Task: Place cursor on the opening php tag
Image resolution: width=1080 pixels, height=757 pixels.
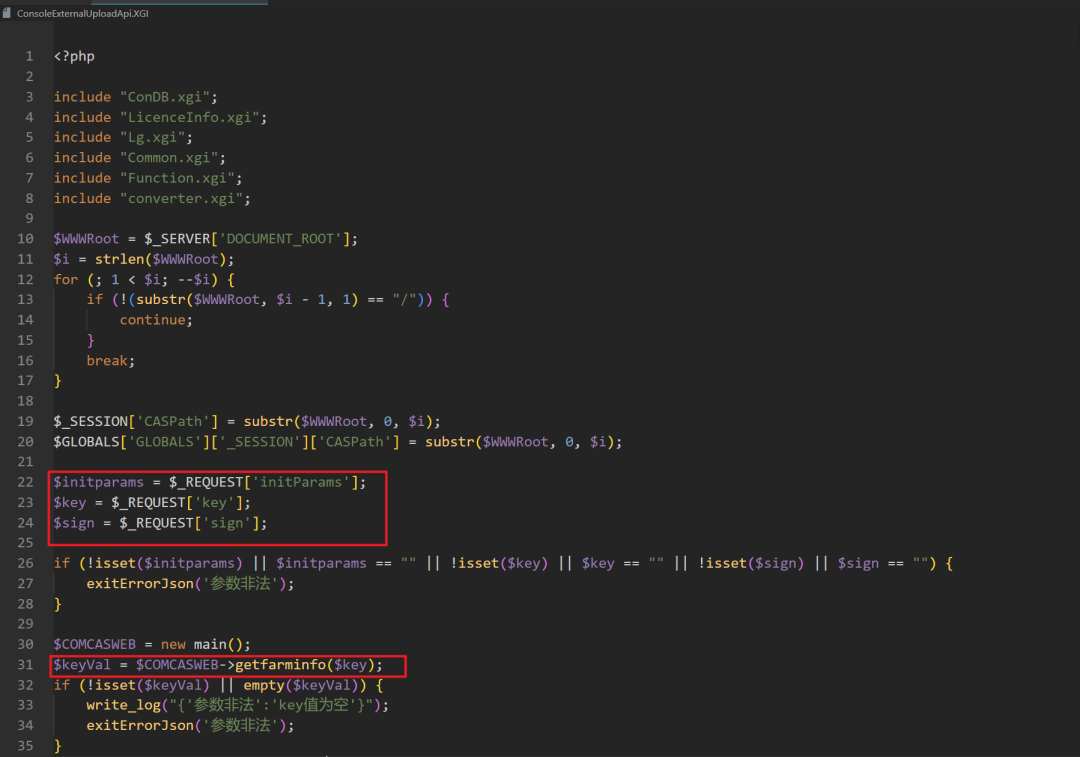Action: click(x=74, y=56)
